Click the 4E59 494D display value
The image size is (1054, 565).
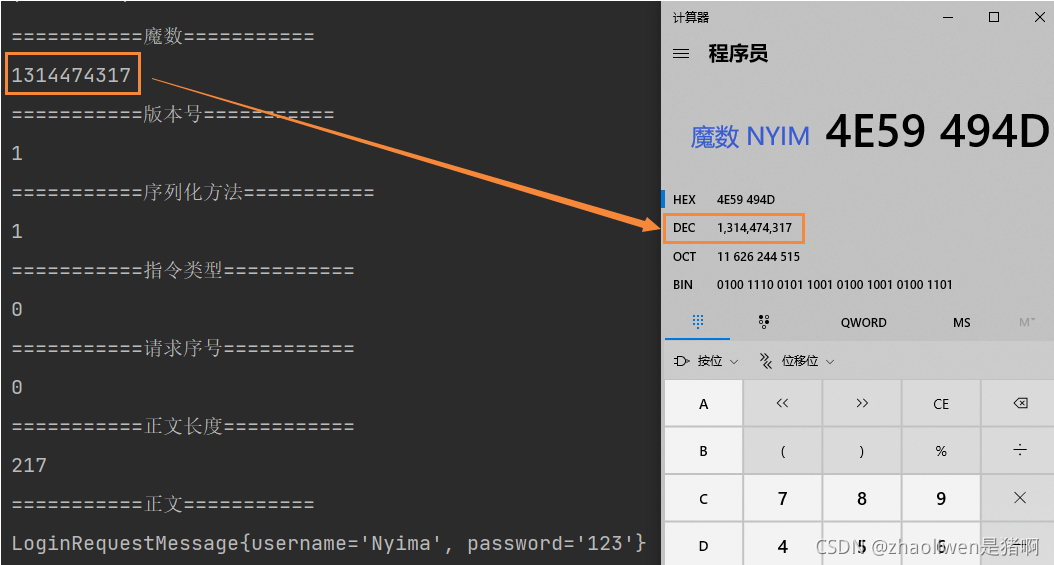(936, 131)
